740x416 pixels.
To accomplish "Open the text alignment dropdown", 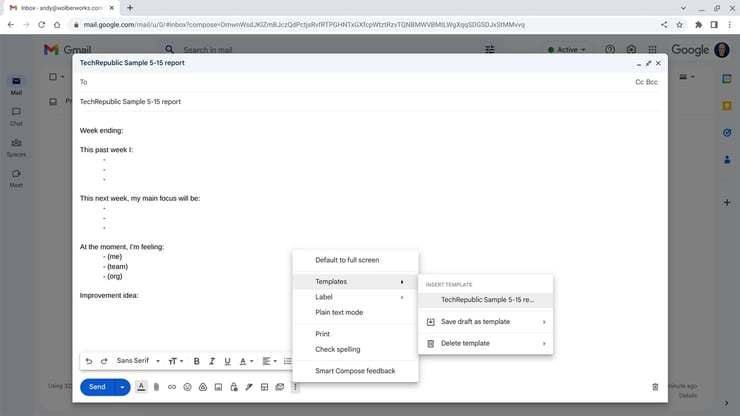I will point(269,361).
